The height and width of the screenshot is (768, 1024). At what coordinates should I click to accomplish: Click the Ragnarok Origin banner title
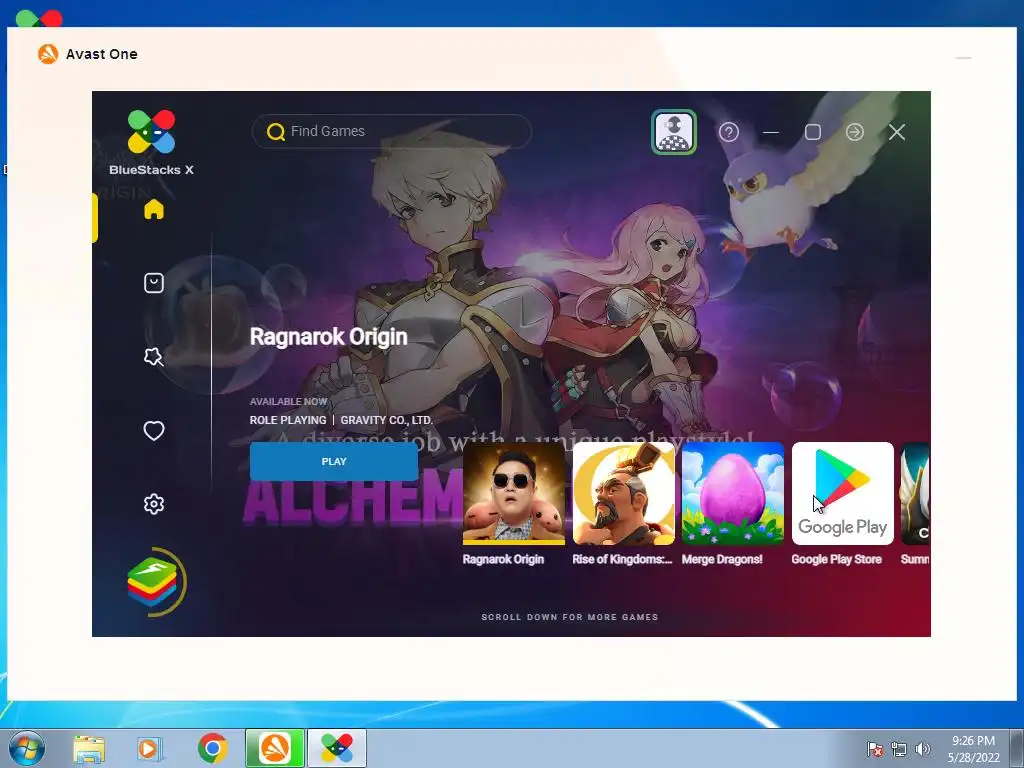328,336
